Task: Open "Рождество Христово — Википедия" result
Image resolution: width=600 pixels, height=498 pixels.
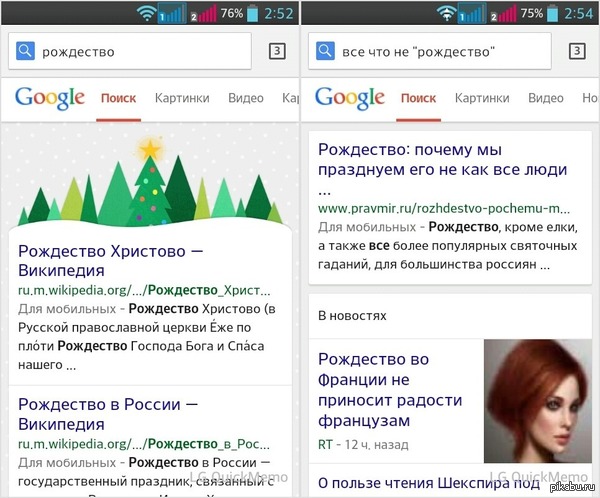Action: 110,261
